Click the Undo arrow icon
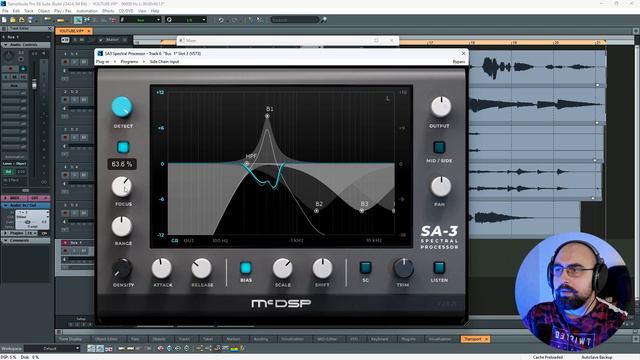 tap(221, 20)
